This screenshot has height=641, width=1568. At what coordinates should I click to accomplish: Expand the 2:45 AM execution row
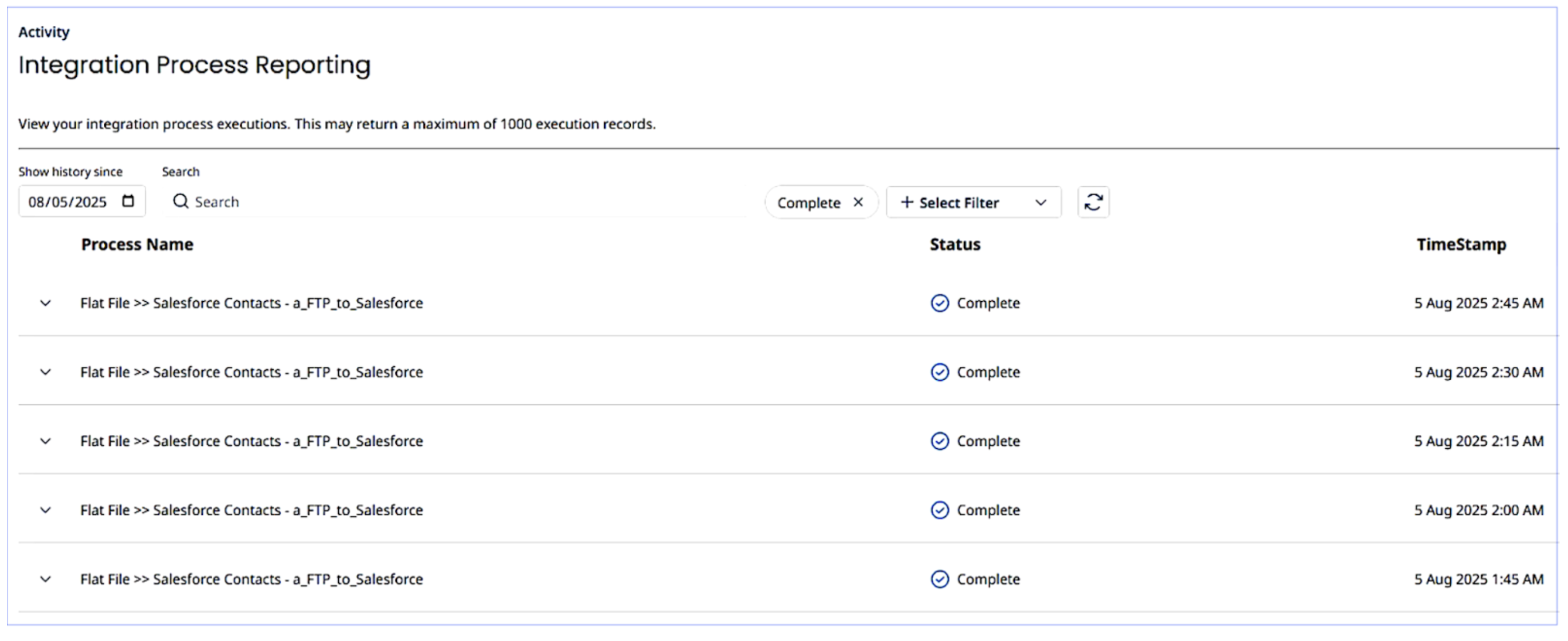[46, 303]
